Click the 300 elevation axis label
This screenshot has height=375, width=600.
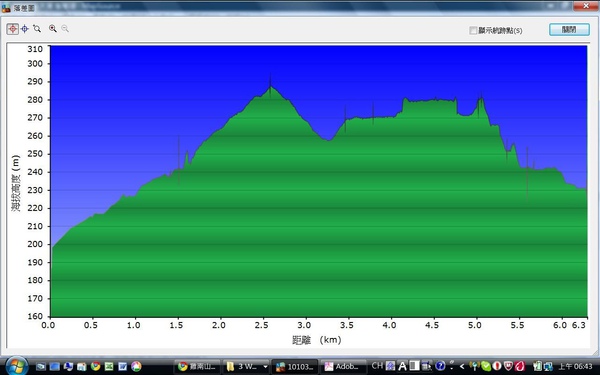[35, 64]
